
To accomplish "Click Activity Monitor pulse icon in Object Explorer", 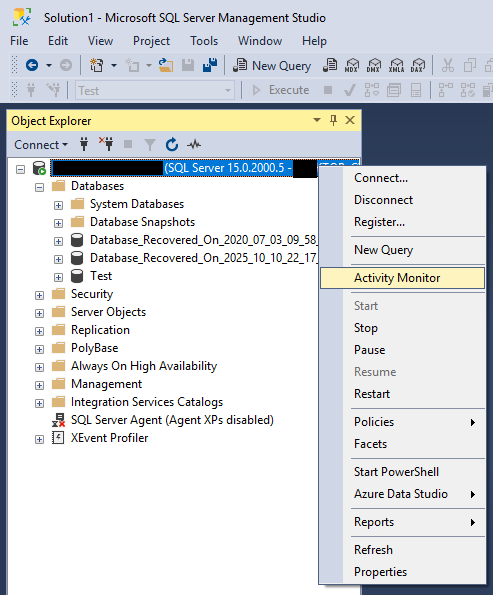I will coord(194,144).
